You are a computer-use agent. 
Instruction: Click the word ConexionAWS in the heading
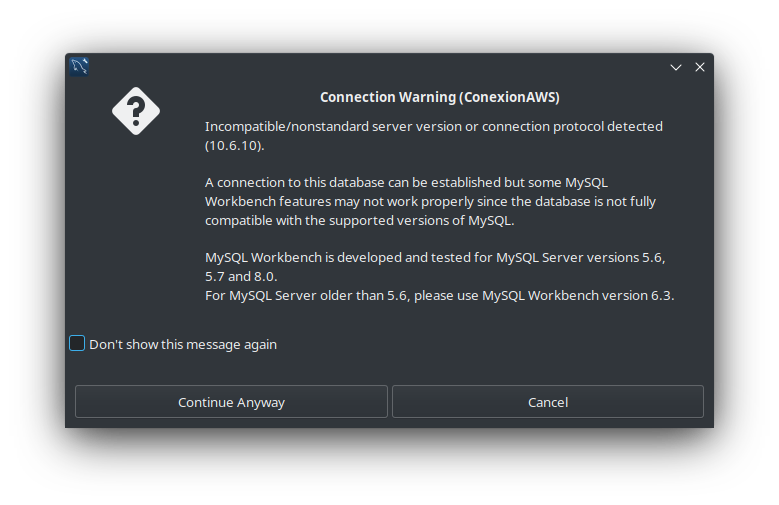(509, 97)
